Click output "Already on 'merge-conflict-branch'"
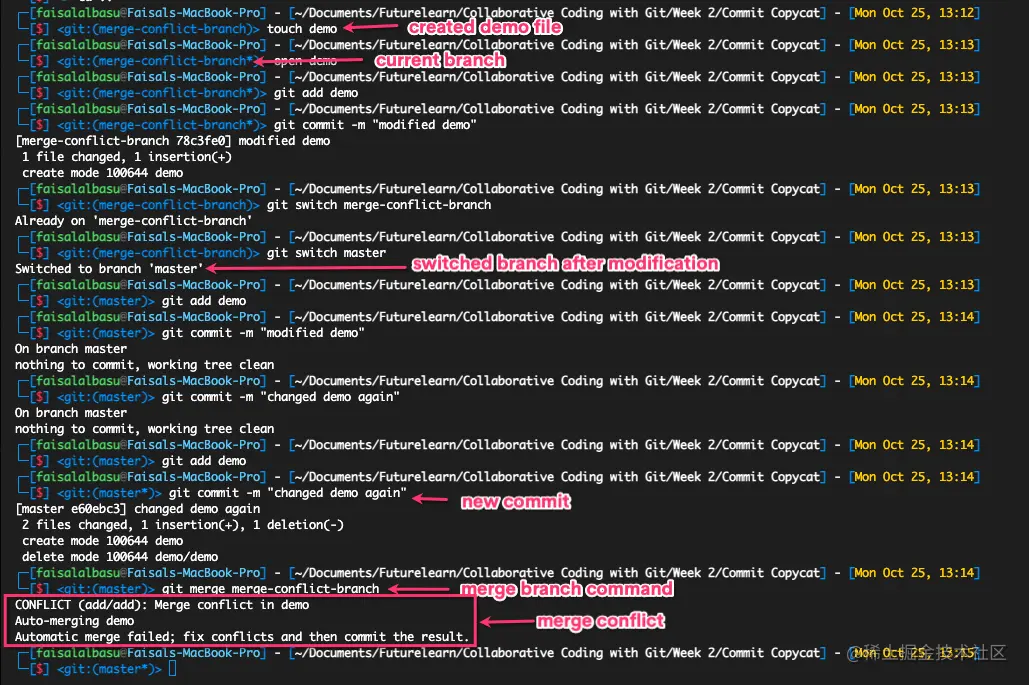 coord(133,220)
